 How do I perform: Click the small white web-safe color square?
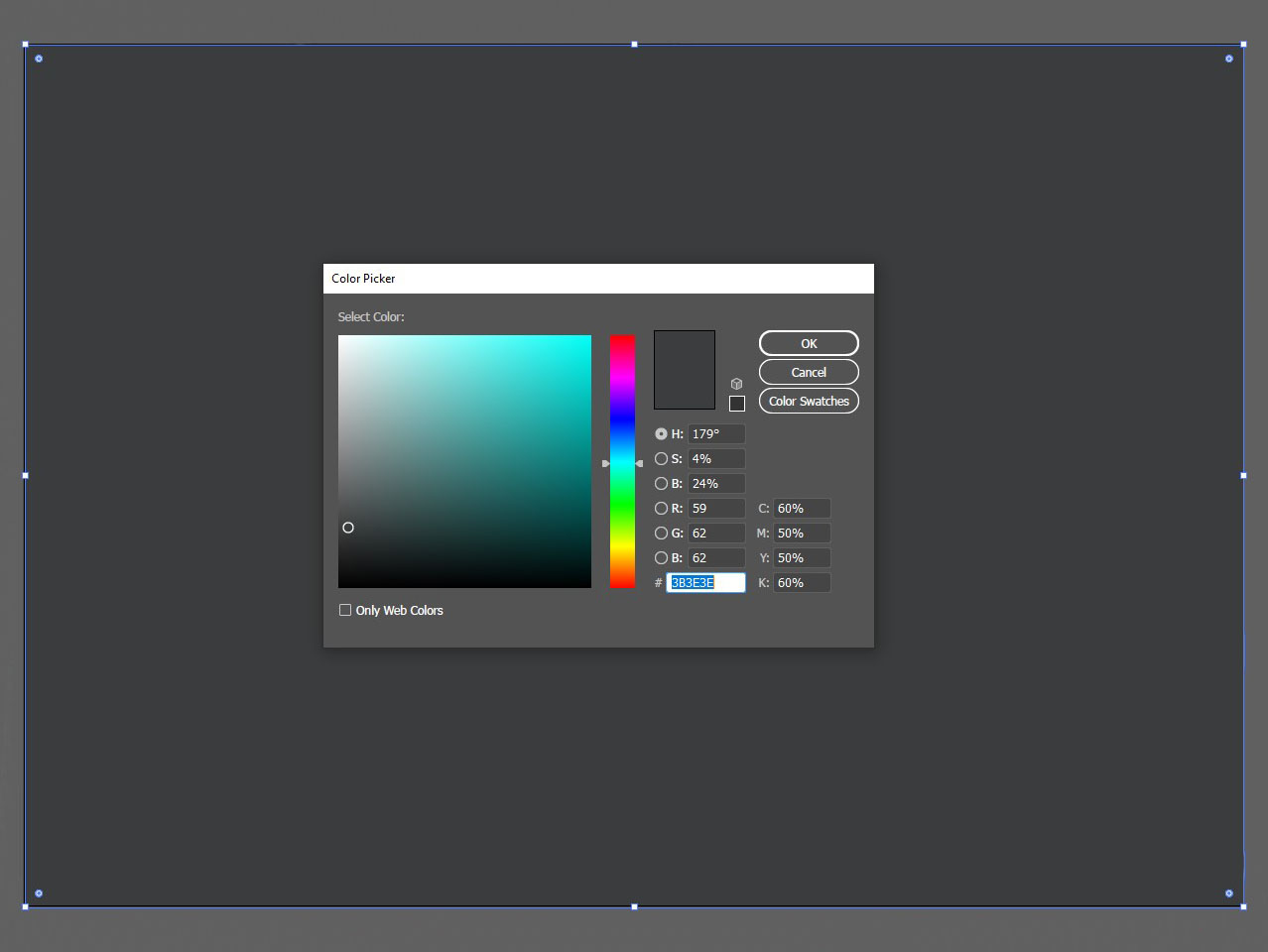[737, 404]
